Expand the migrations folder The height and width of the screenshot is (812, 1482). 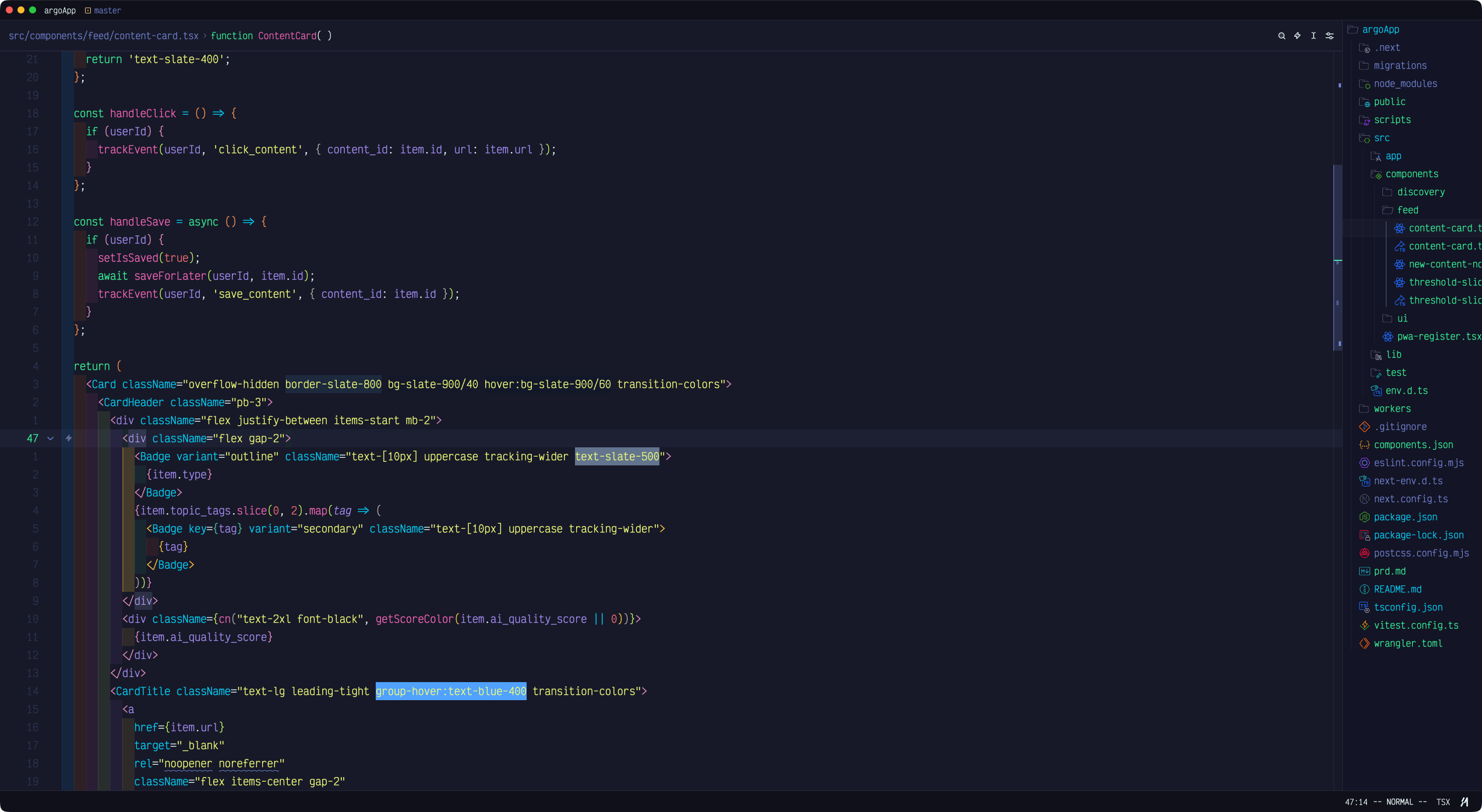pos(1393,66)
